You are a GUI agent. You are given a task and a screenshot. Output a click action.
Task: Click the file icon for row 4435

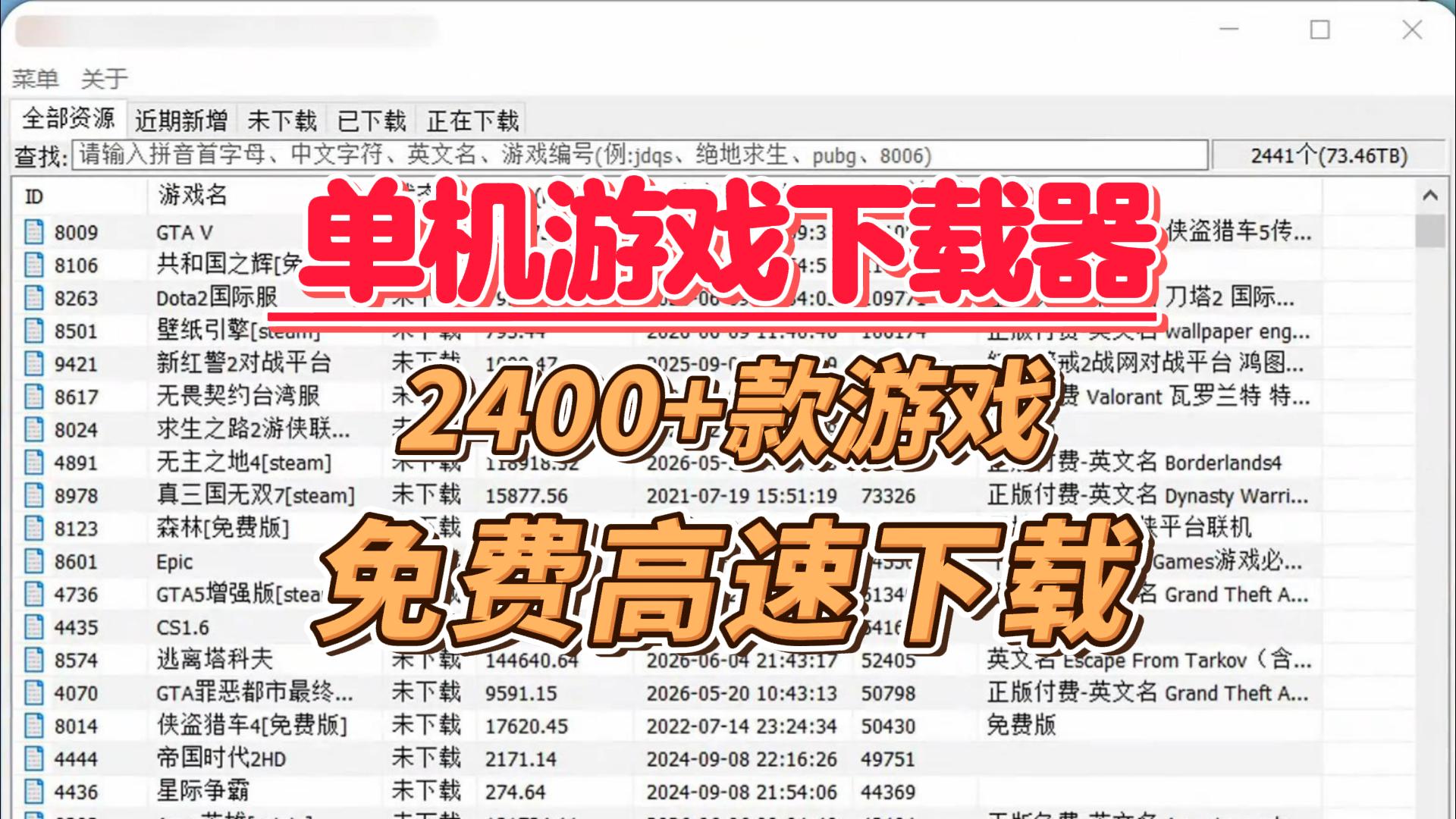pyautogui.click(x=34, y=627)
